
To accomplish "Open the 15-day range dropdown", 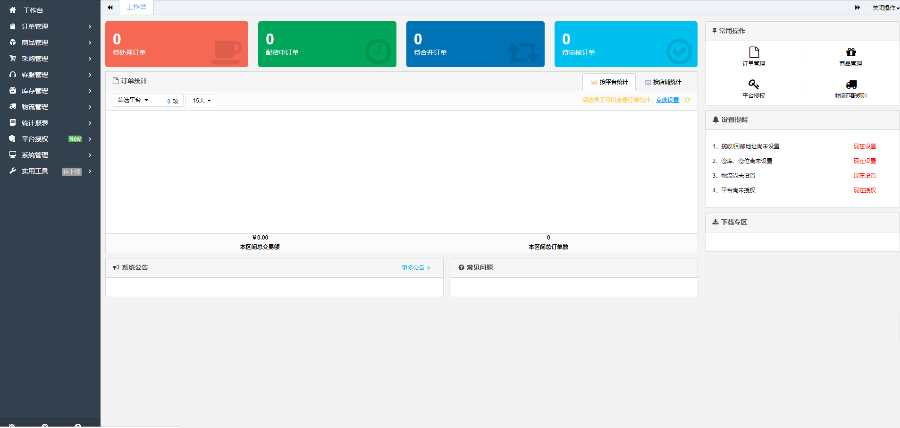I will (x=201, y=100).
